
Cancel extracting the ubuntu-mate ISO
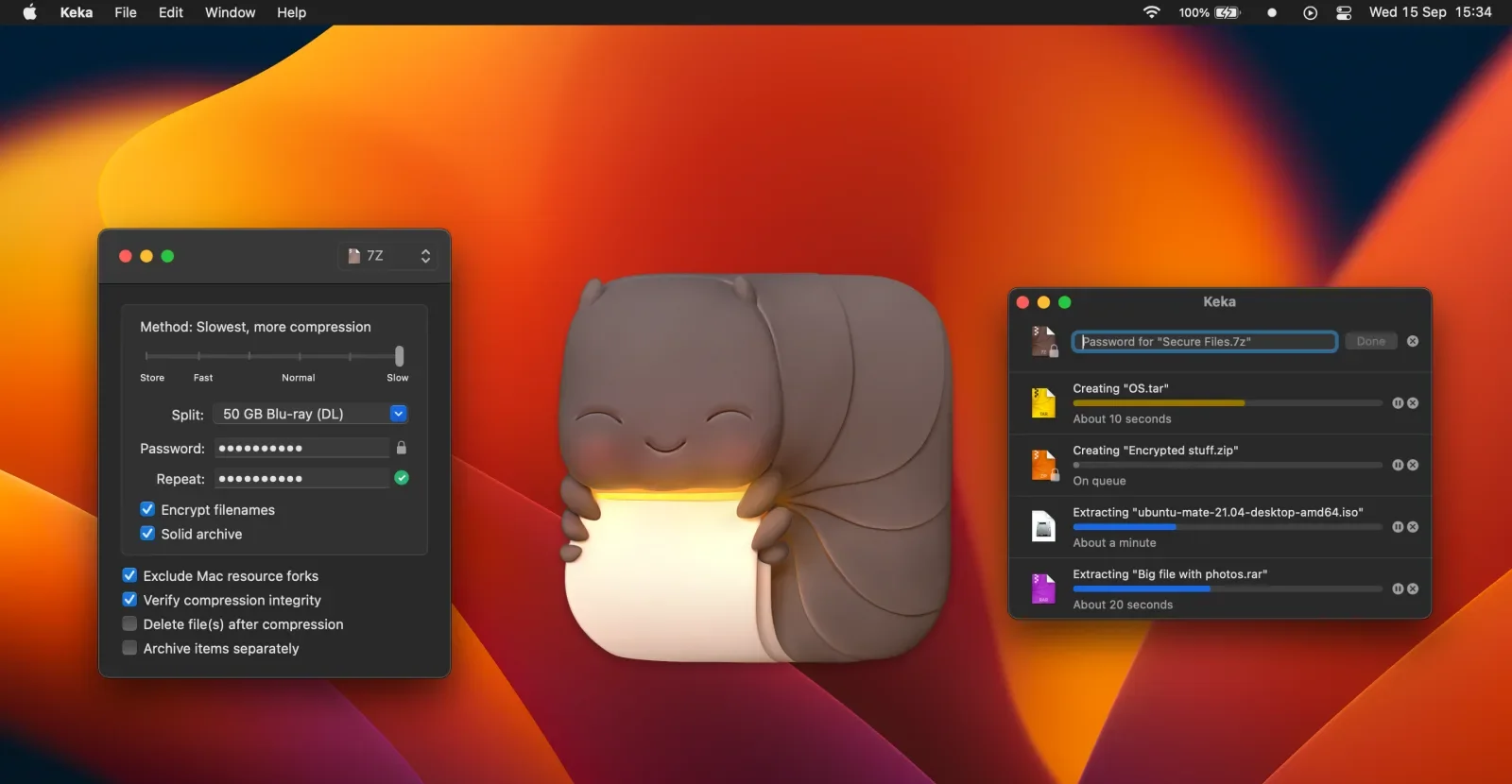point(1413,527)
